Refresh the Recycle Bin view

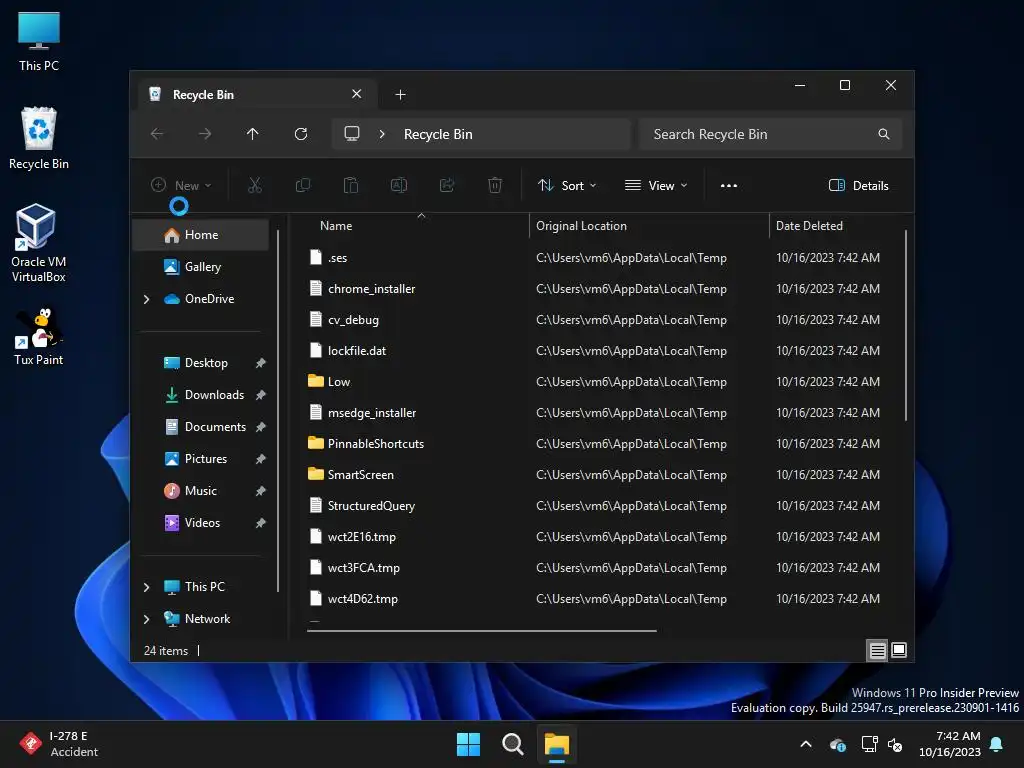pos(301,134)
